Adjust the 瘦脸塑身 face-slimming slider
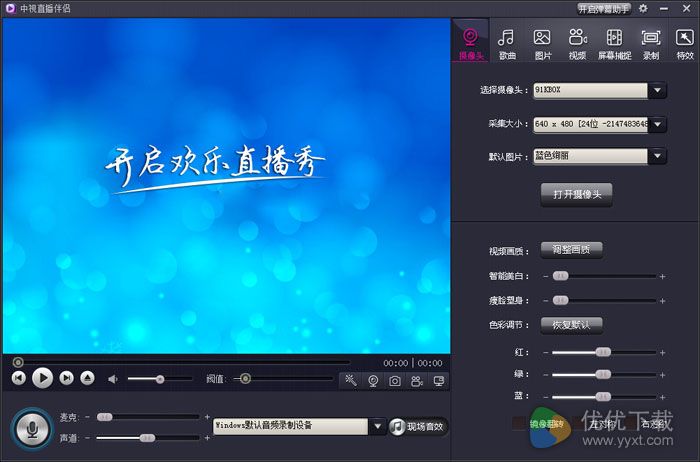Viewport: 700px width, 462px height. point(604,300)
